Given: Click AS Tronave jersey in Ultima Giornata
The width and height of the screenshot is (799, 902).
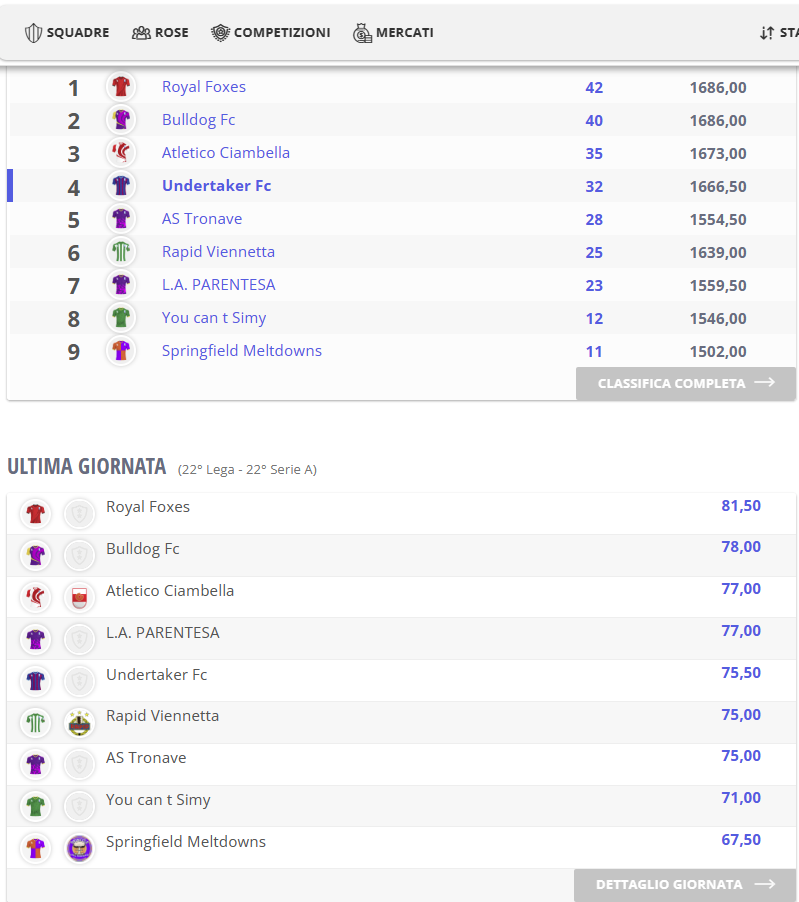Looking at the screenshot, I should tap(36, 765).
